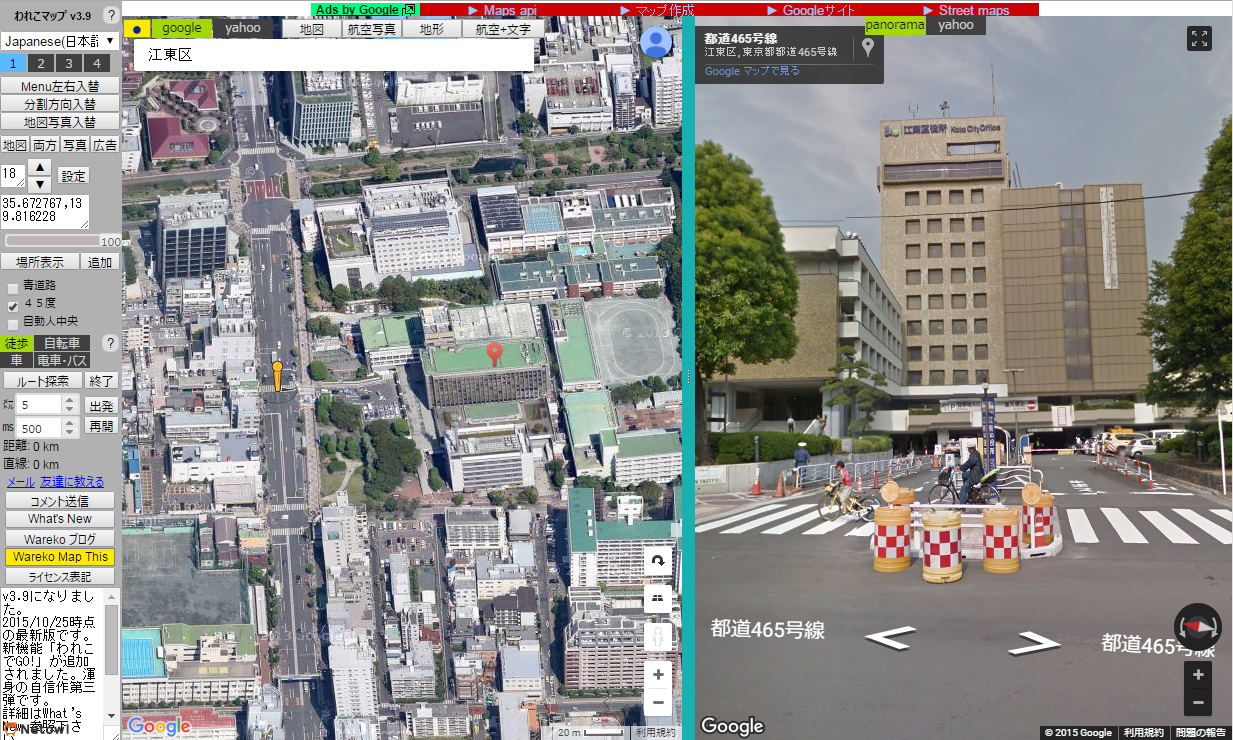The image size is (1233, 740).
Task: Show both panes with 両方 button
Action: tap(45, 145)
